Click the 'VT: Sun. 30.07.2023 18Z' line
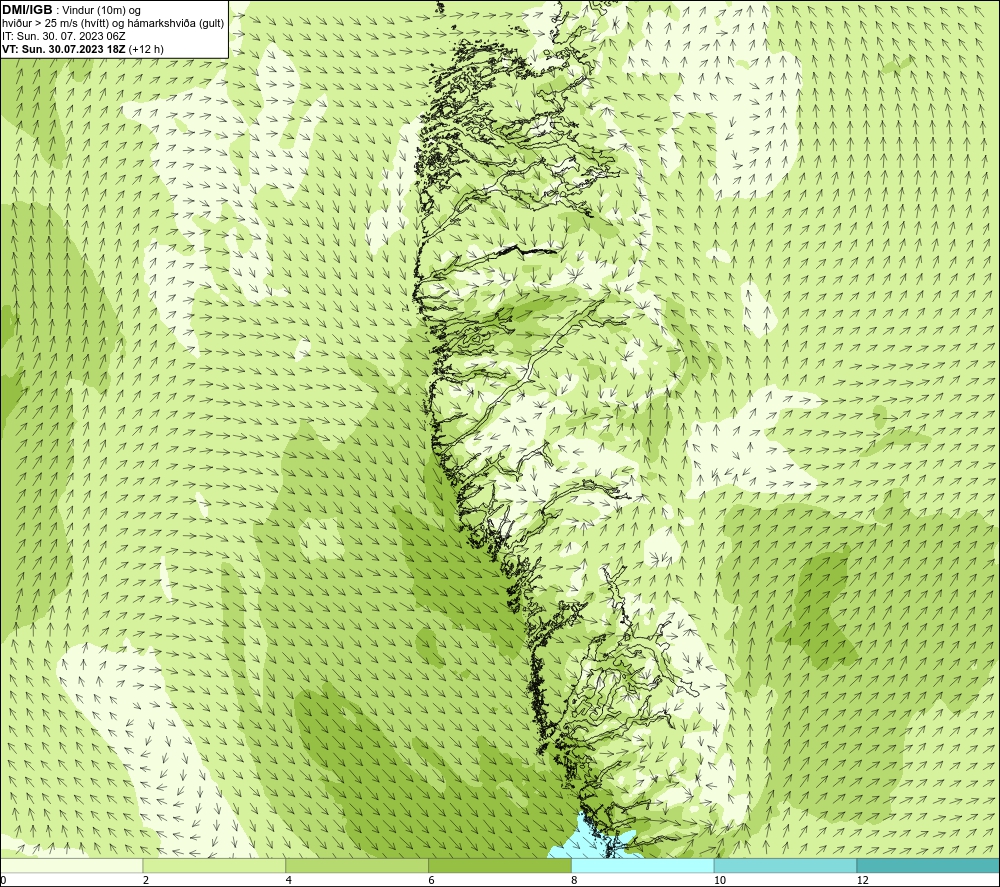This screenshot has height=887, width=1000. [64, 49]
